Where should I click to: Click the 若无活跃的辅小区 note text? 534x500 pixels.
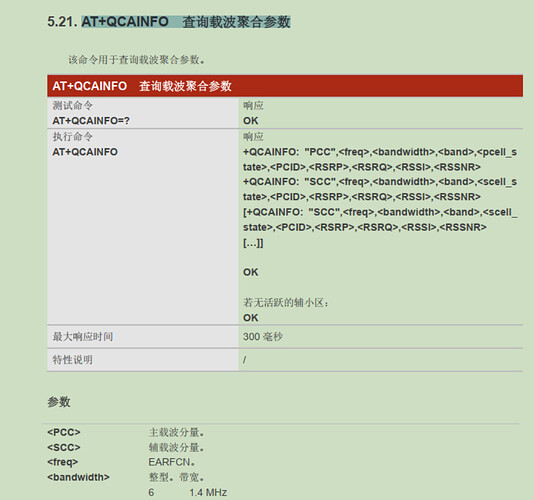(286, 302)
